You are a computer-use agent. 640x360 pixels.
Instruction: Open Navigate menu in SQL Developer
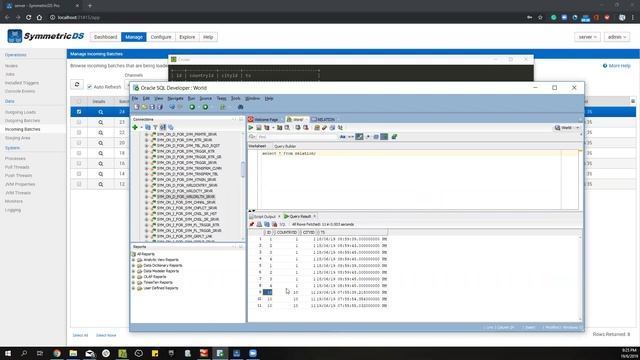tap(175, 98)
